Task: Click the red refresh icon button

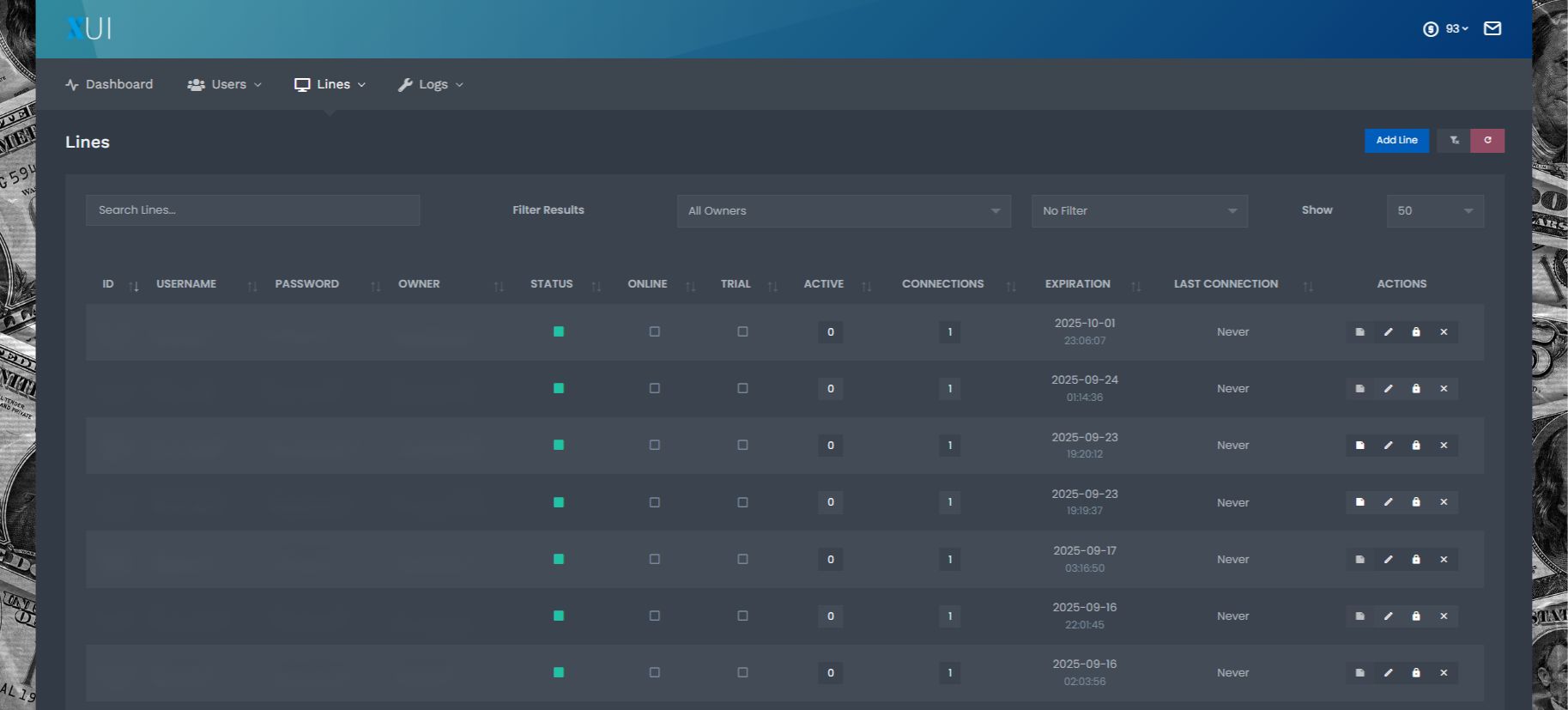Action: coord(1487,141)
